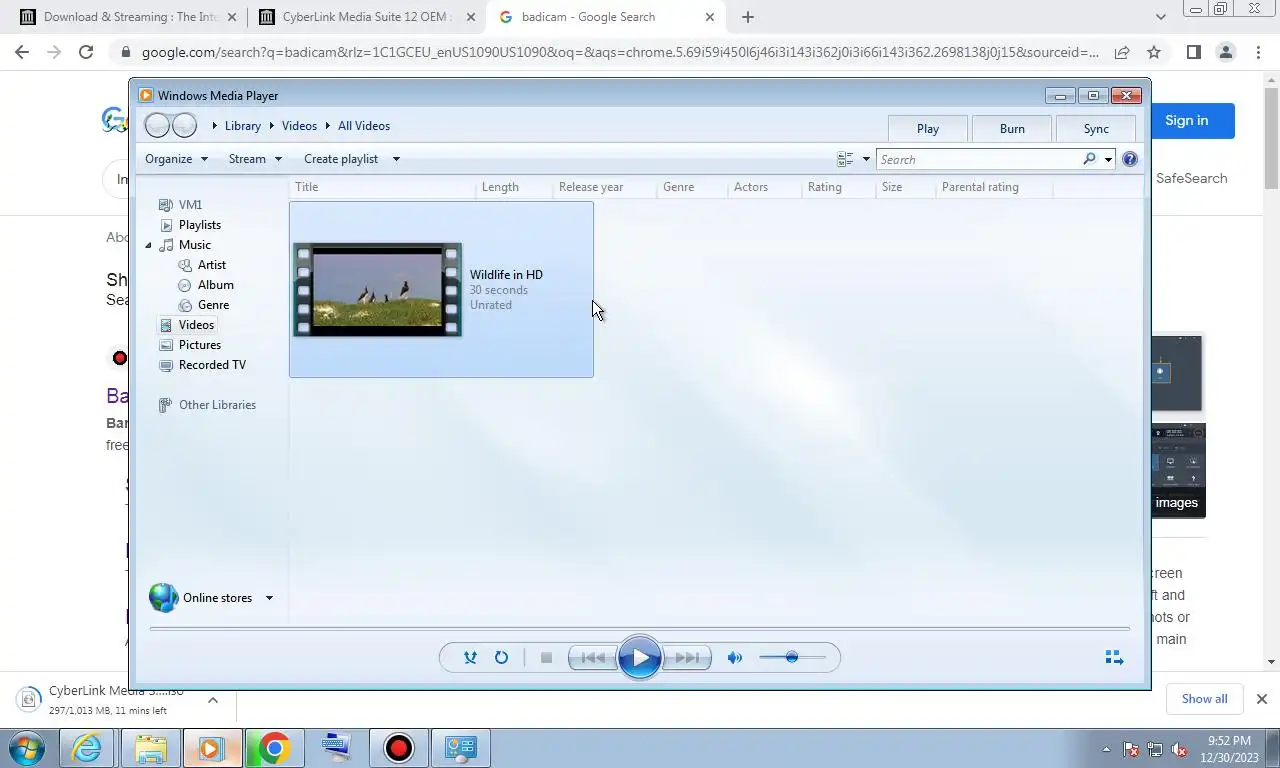Go to previous track in Media Player

pos(593,658)
